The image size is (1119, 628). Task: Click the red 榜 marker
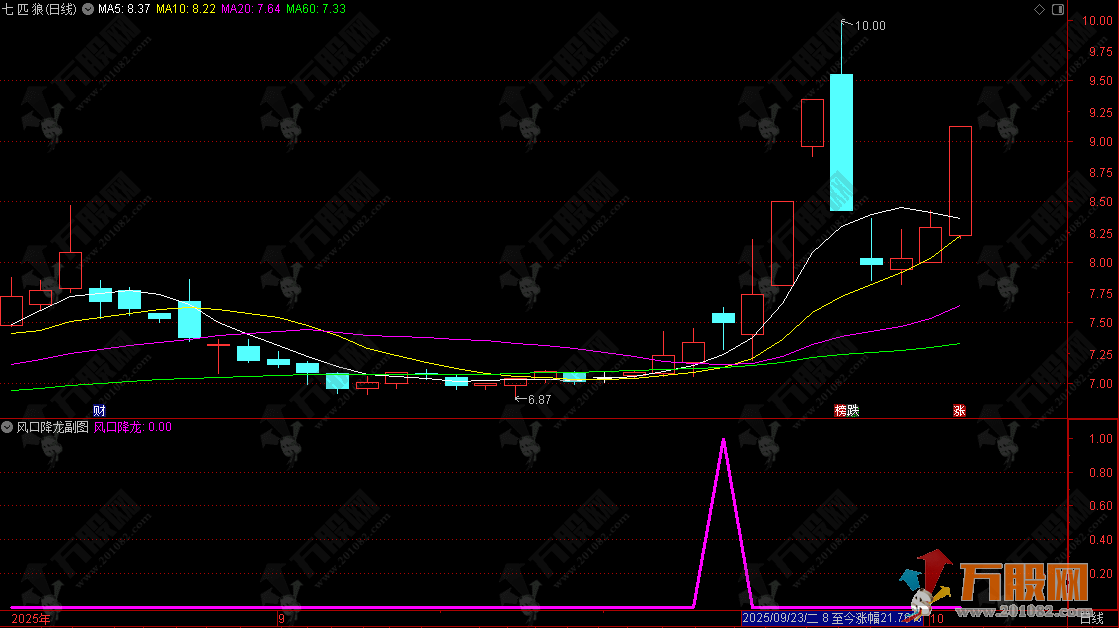pos(840,411)
